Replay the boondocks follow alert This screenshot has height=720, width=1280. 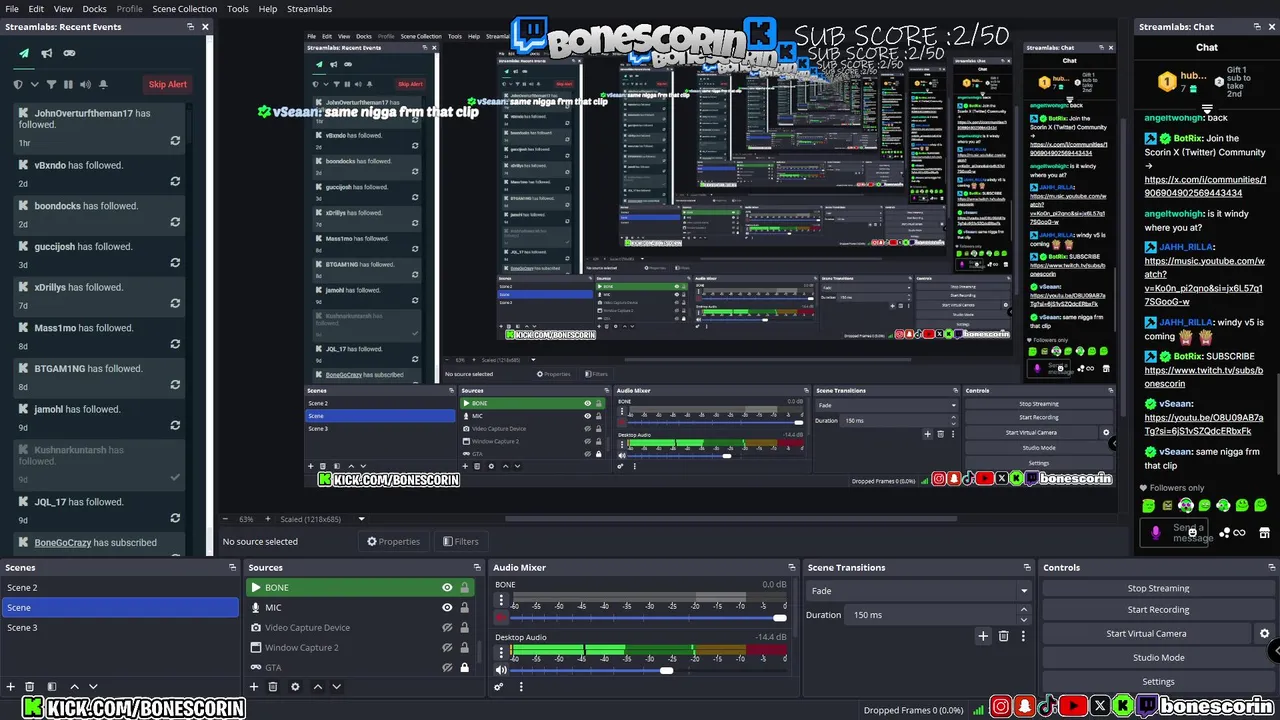pyautogui.click(x=175, y=222)
